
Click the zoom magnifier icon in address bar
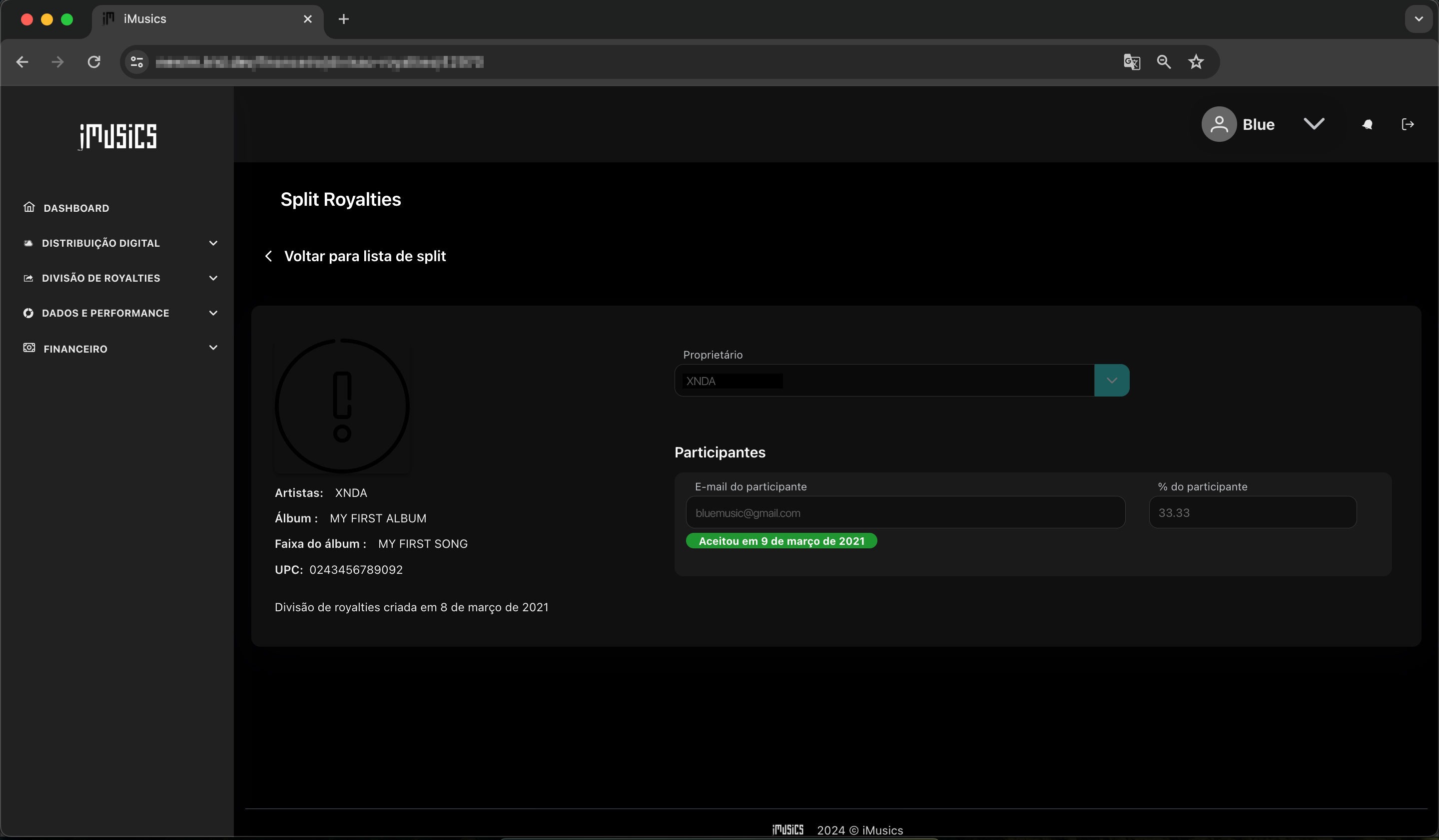(1164, 61)
